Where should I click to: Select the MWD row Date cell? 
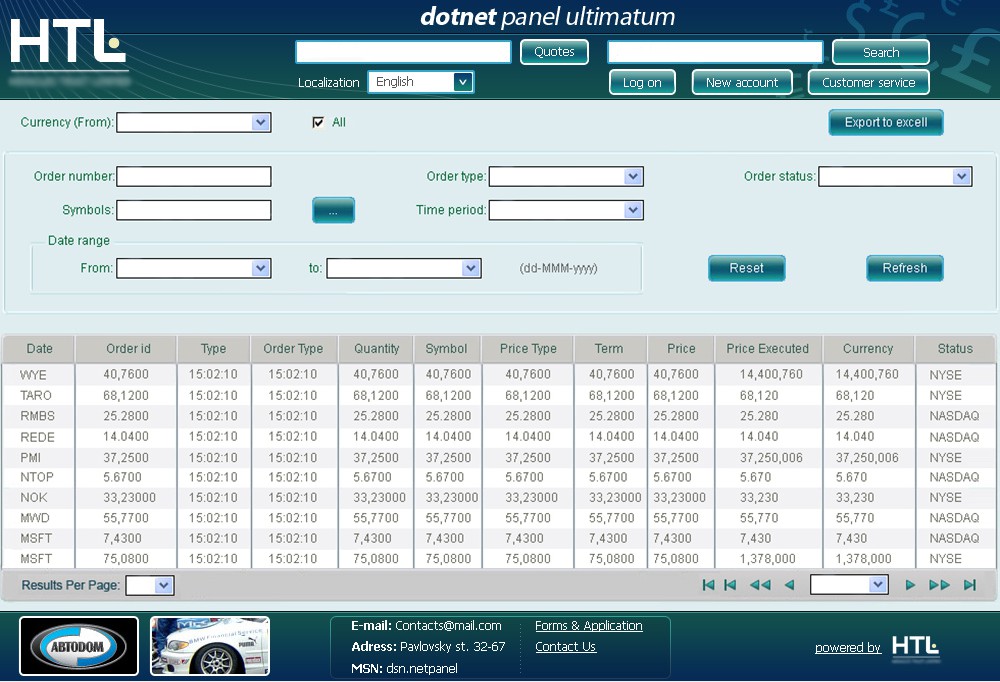coord(39,517)
